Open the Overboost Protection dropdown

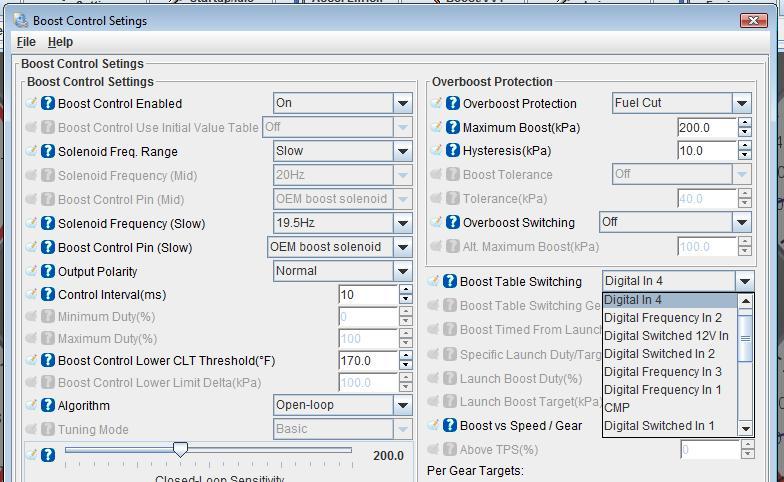pos(742,104)
